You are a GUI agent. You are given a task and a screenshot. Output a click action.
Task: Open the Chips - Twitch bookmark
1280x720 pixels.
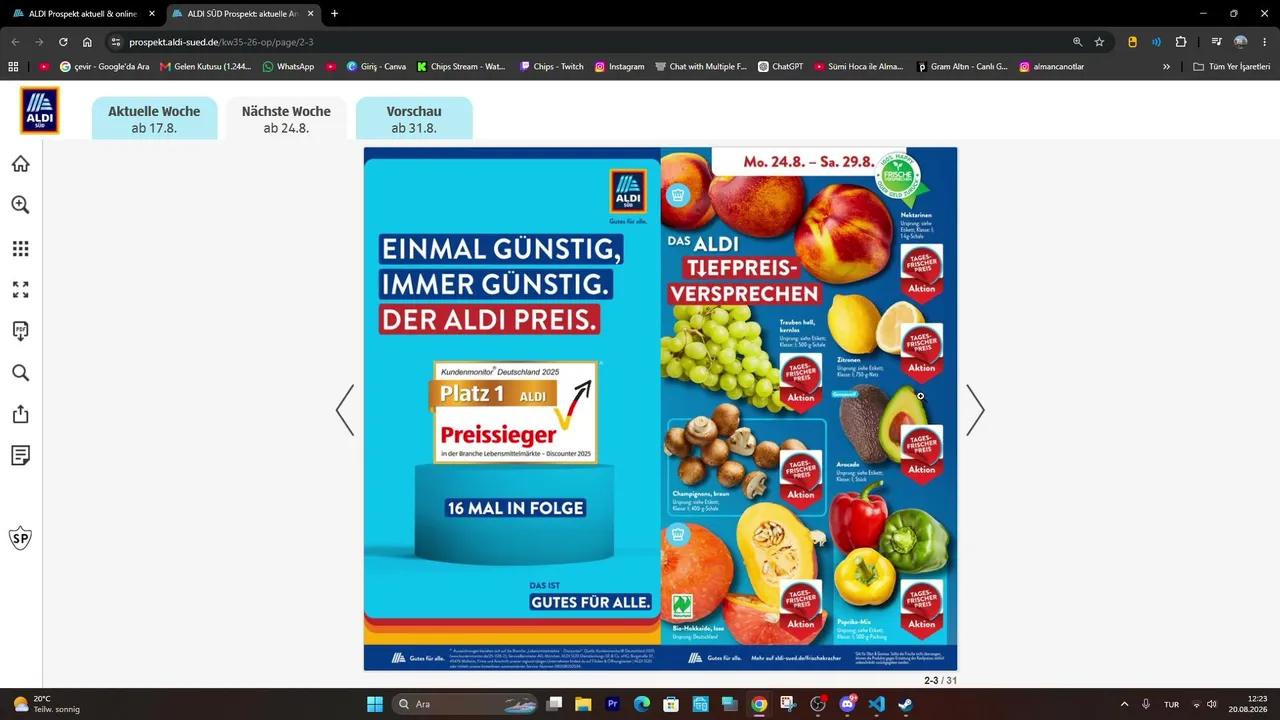[551, 67]
